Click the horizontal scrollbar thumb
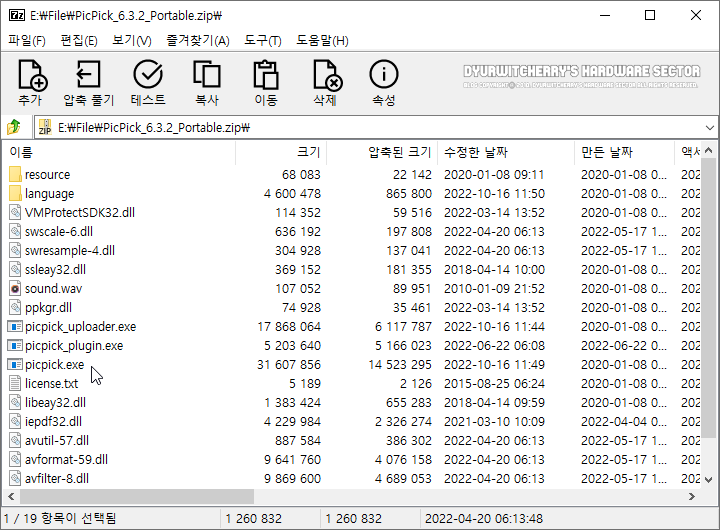This screenshot has height=530, width=720. click(137, 496)
